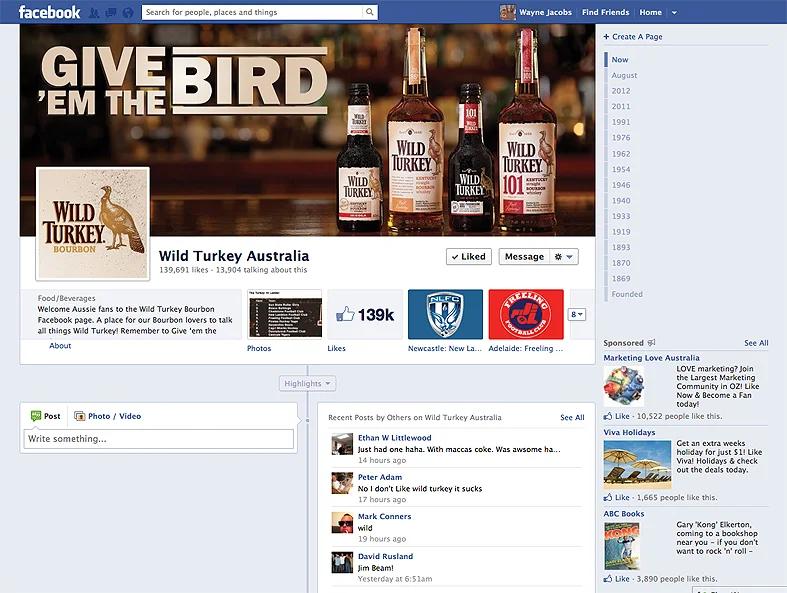Select the Post tab in composer
Viewport: 787px width, 593px height.
pos(46,416)
